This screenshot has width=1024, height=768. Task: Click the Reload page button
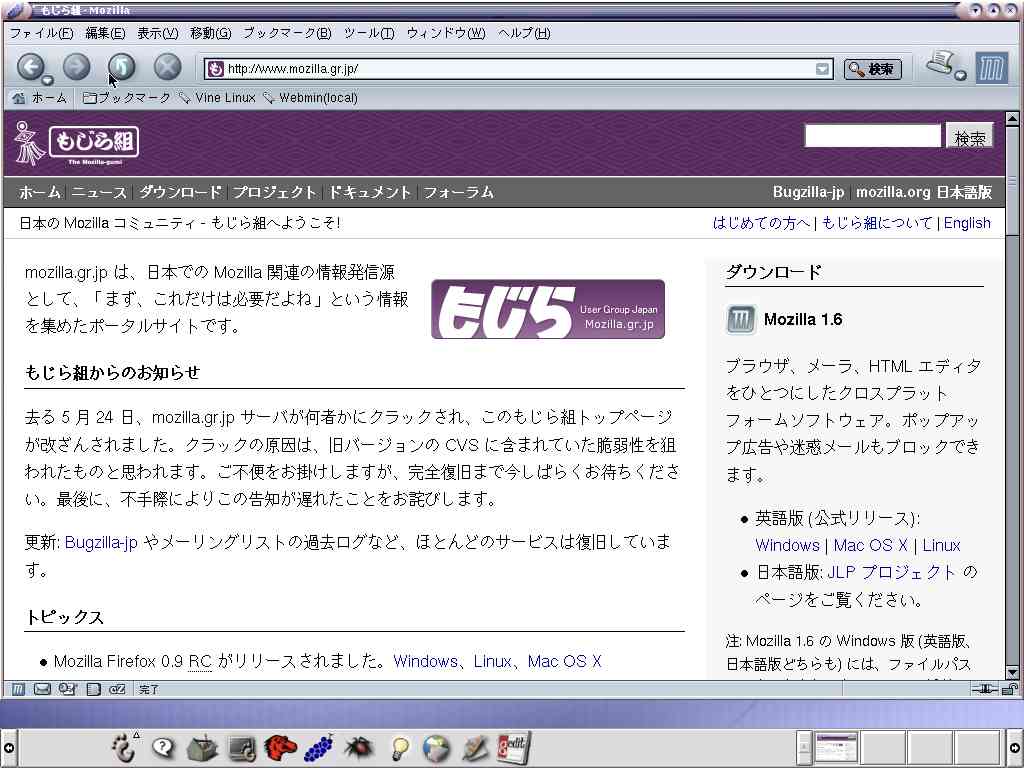121,67
